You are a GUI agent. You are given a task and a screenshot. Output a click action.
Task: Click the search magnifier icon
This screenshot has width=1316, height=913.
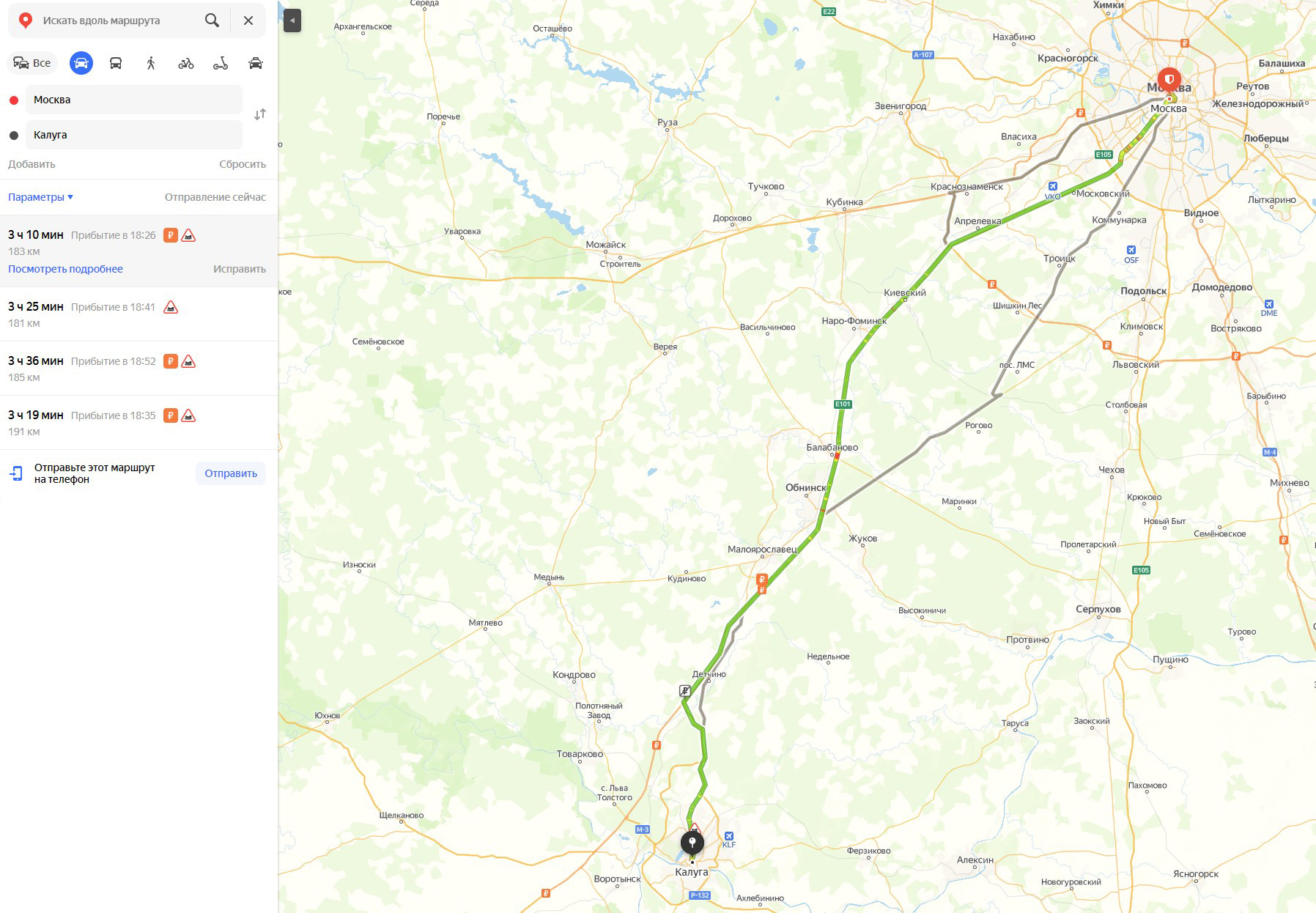[x=212, y=21]
